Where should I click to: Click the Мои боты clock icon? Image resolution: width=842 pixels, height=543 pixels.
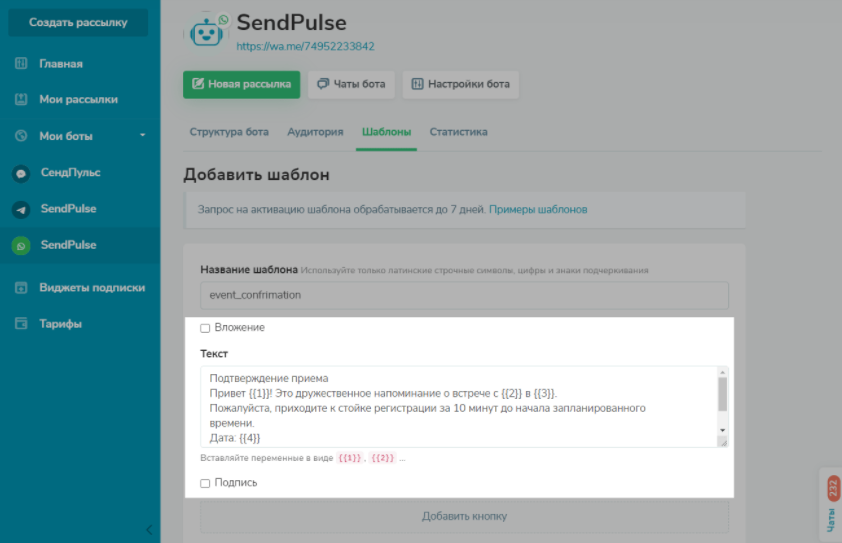(x=20, y=136)
